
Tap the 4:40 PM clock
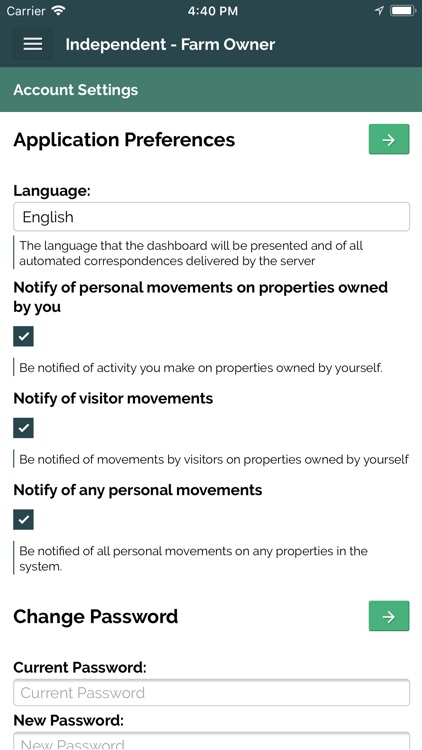[212, 11]
